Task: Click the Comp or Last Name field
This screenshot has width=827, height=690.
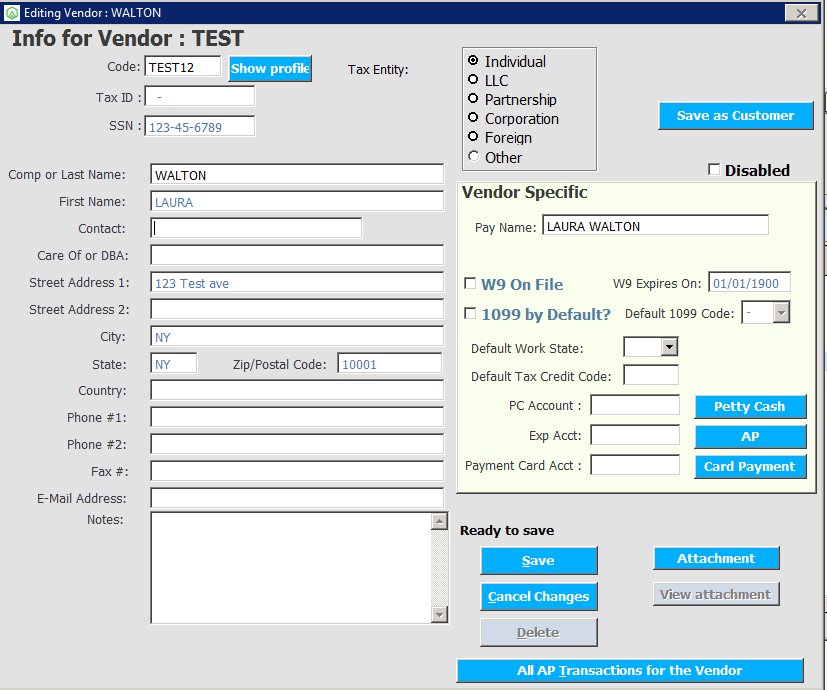Action: (297, 175)
